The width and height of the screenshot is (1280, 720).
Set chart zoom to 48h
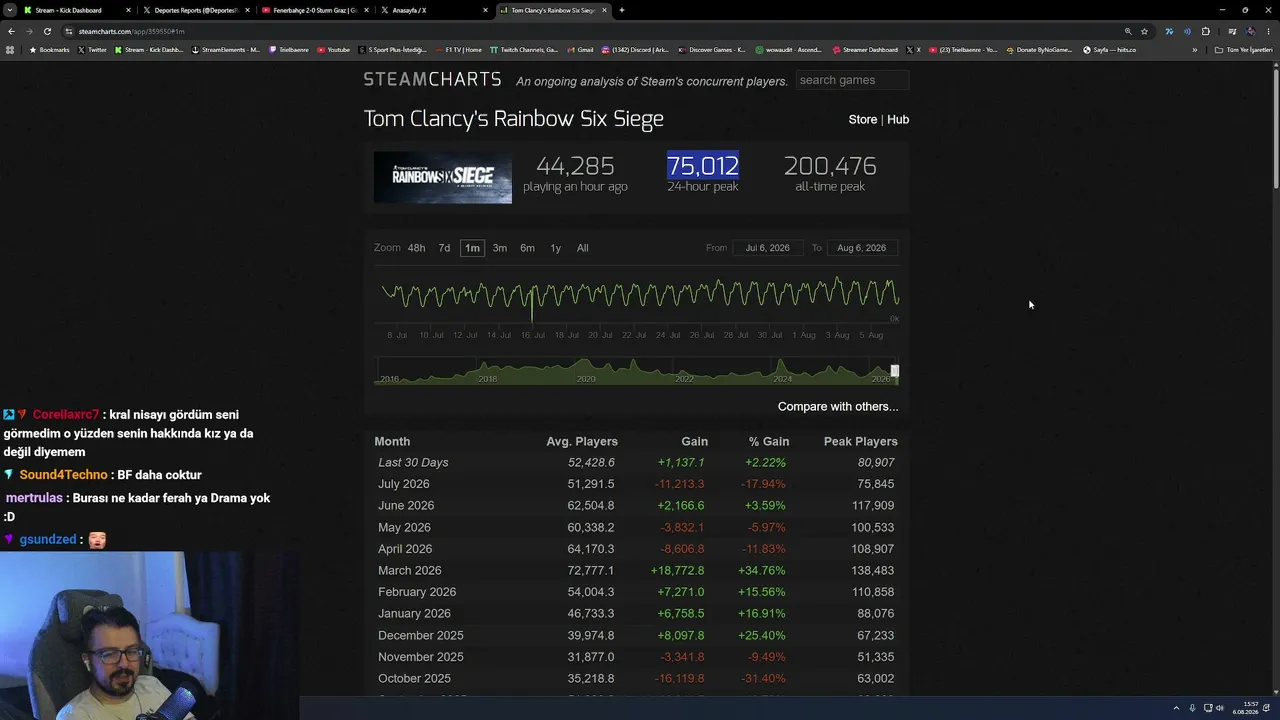click(x=416, y=248)
